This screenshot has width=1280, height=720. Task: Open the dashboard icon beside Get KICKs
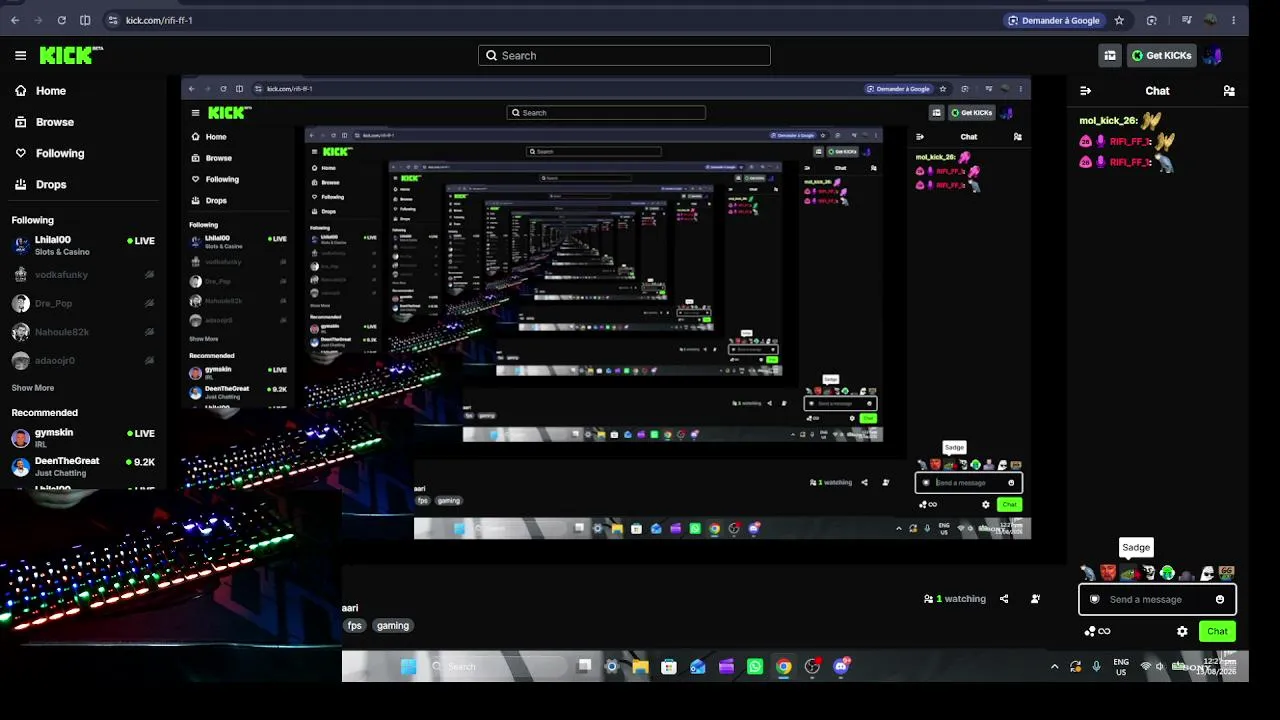tap(1110, 56)
